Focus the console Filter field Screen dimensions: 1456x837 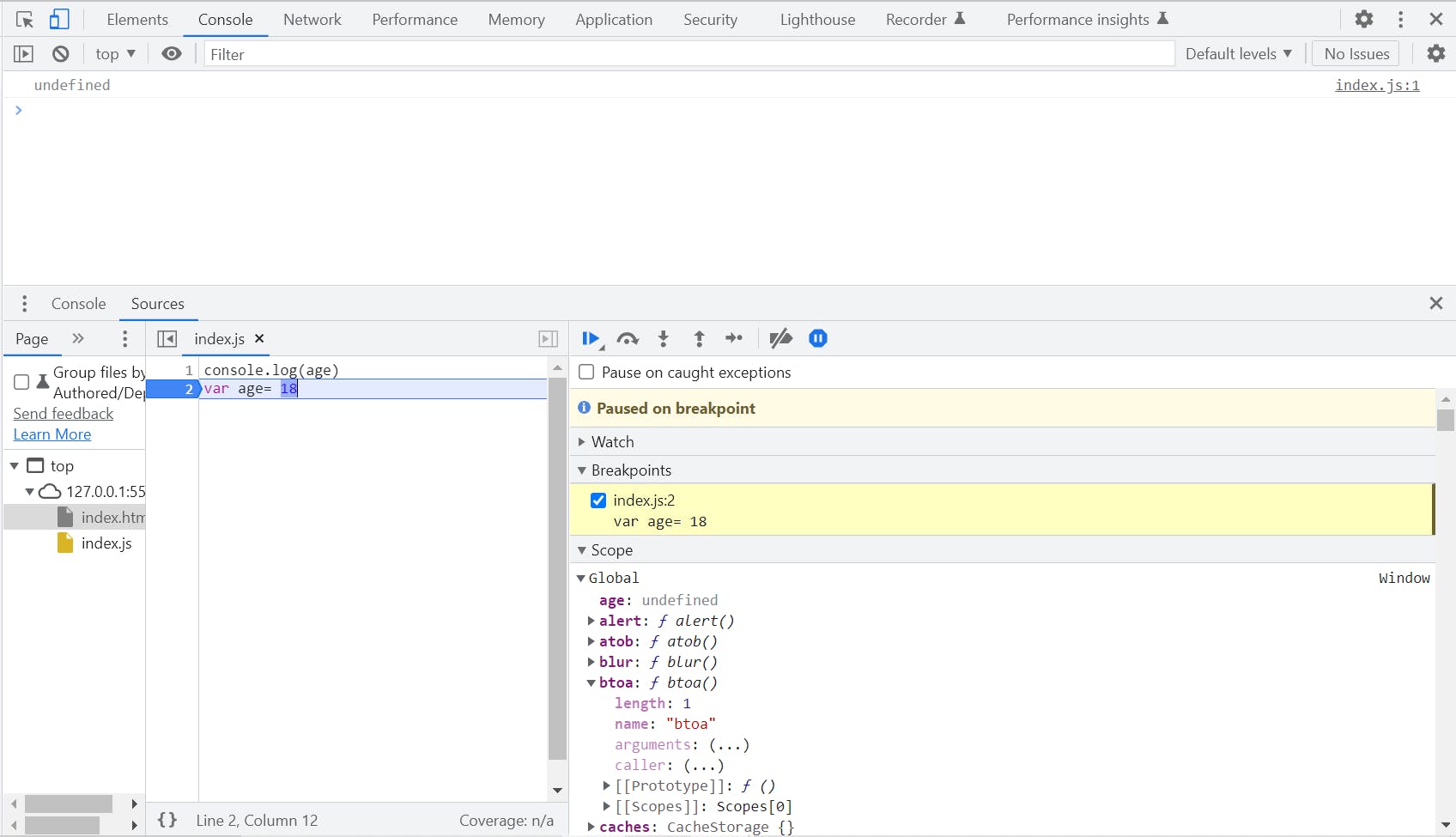point(689,54)
